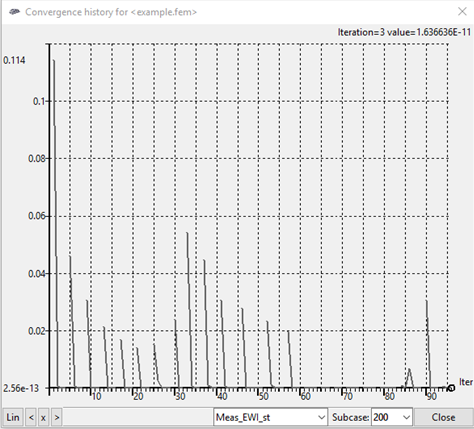Step to next iteration with the > button
The height and width of the screenshot is (429, 474).
57,417
